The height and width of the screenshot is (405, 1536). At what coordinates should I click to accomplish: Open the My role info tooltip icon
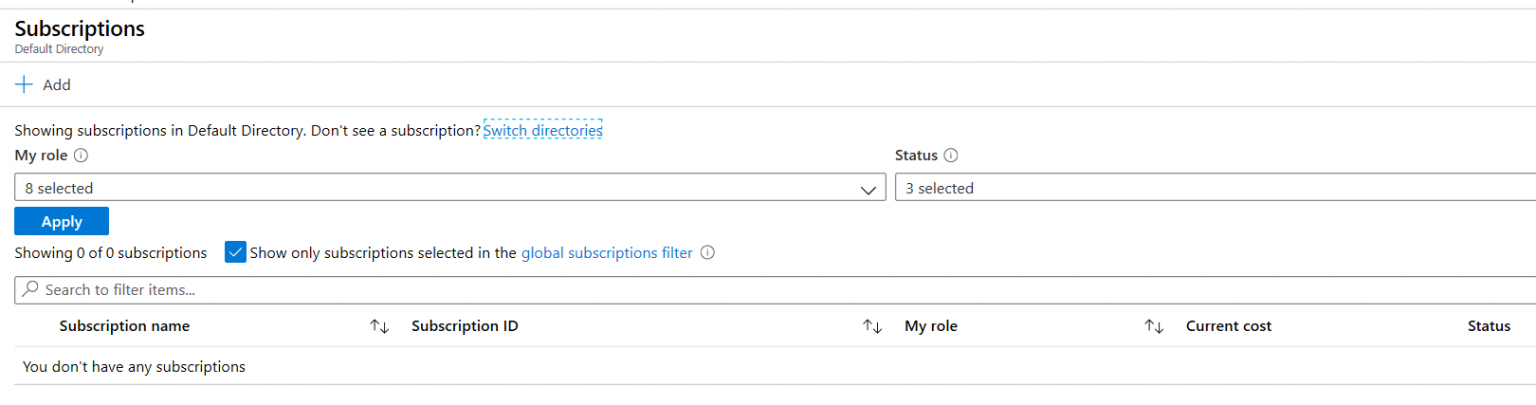coord(81,156)
